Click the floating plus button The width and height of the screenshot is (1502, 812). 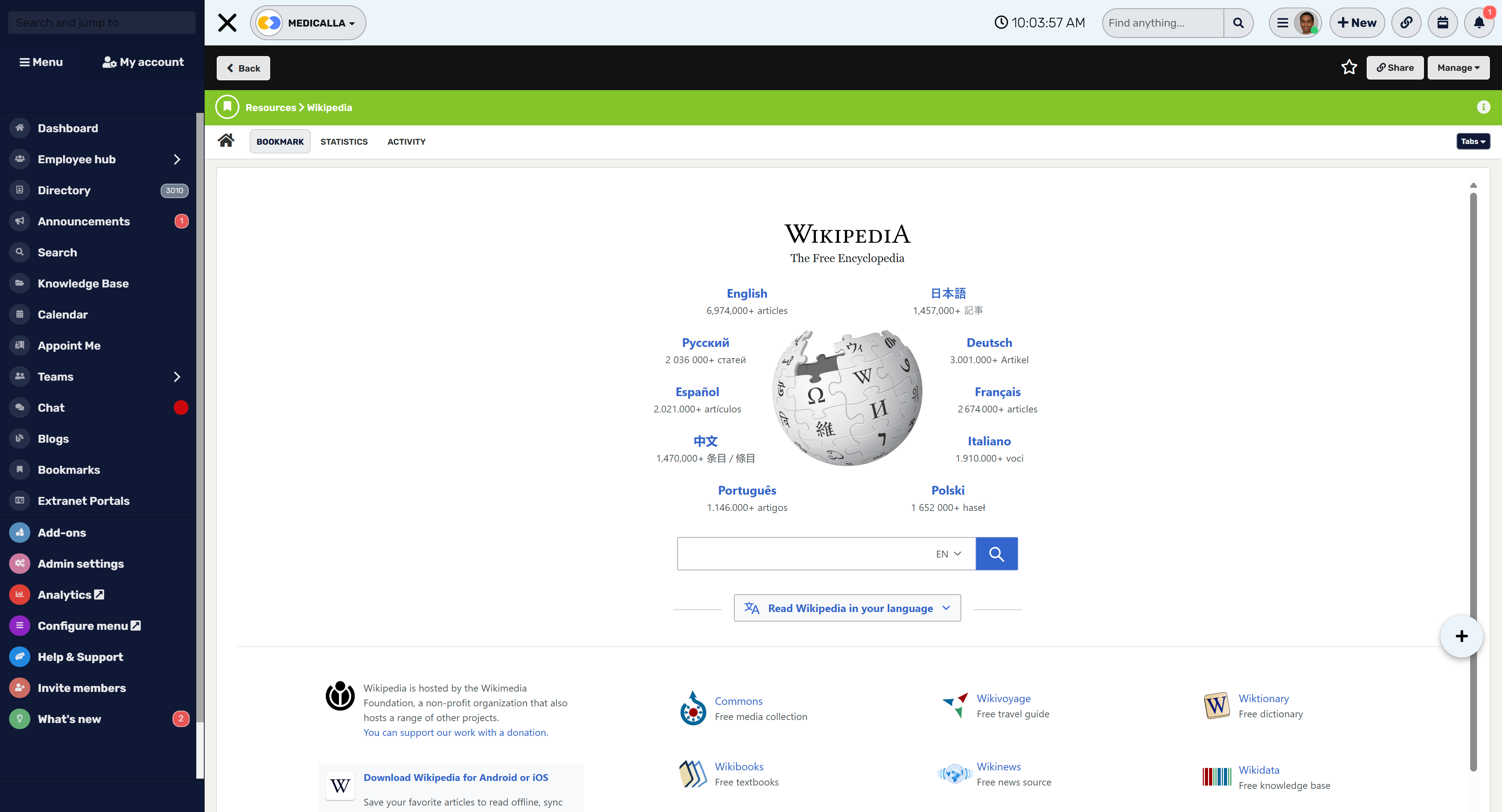(1461, 636)
